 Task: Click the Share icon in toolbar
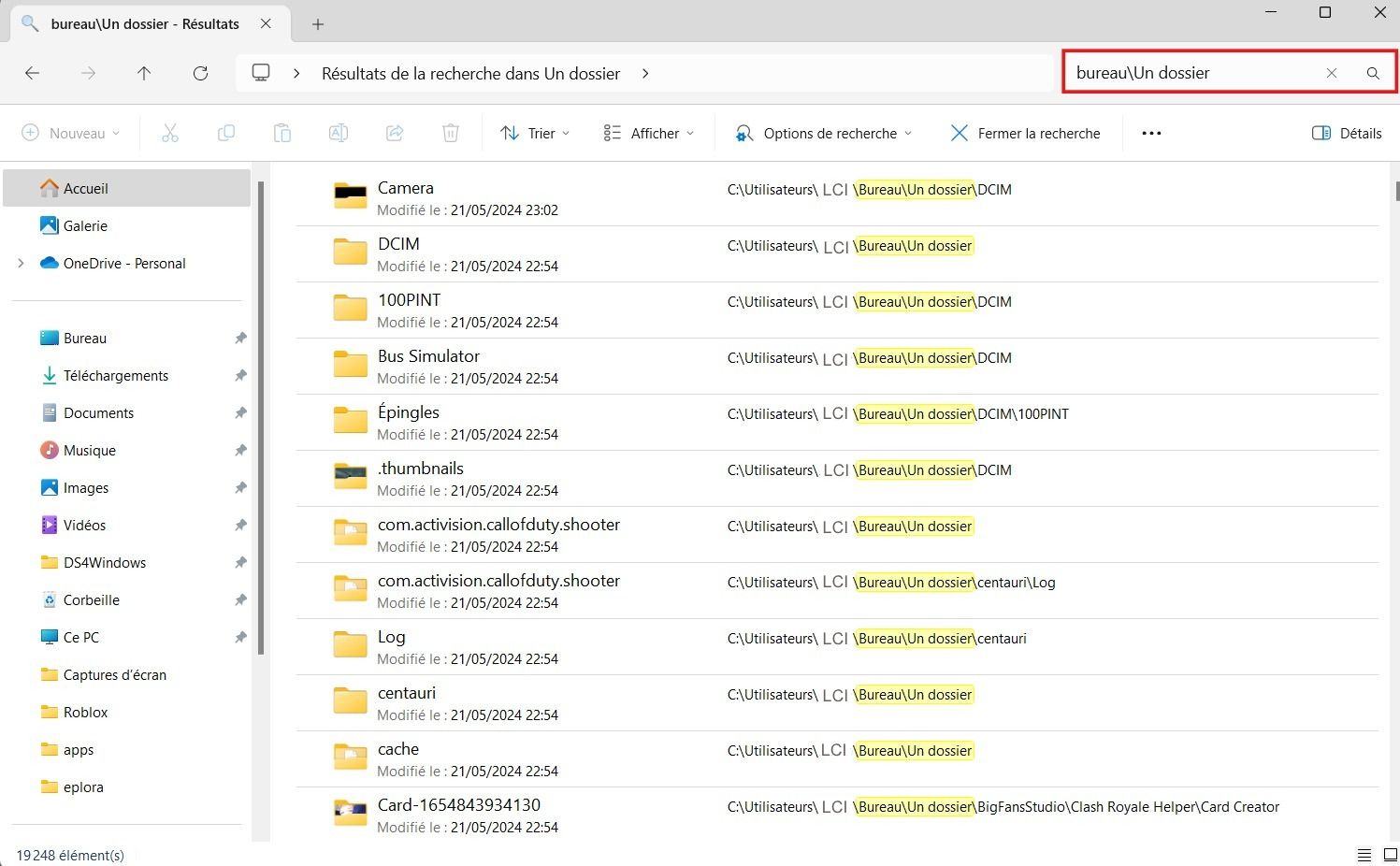click(395, 133)
